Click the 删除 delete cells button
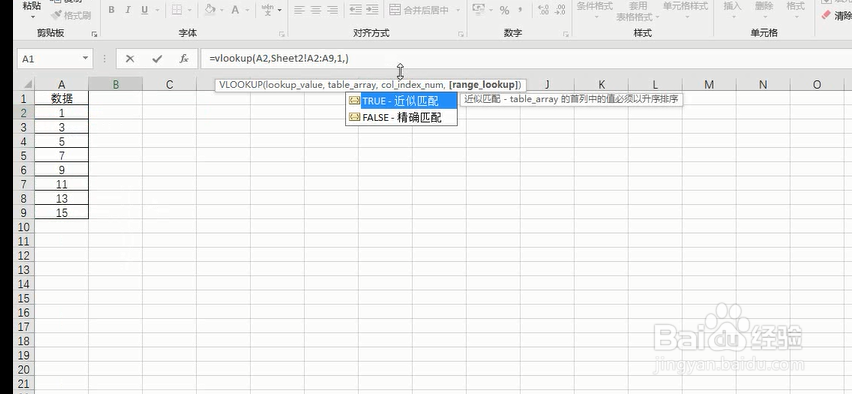Image resolution: width=852 pixels, height=394 pixels. [x=764, y=10]
